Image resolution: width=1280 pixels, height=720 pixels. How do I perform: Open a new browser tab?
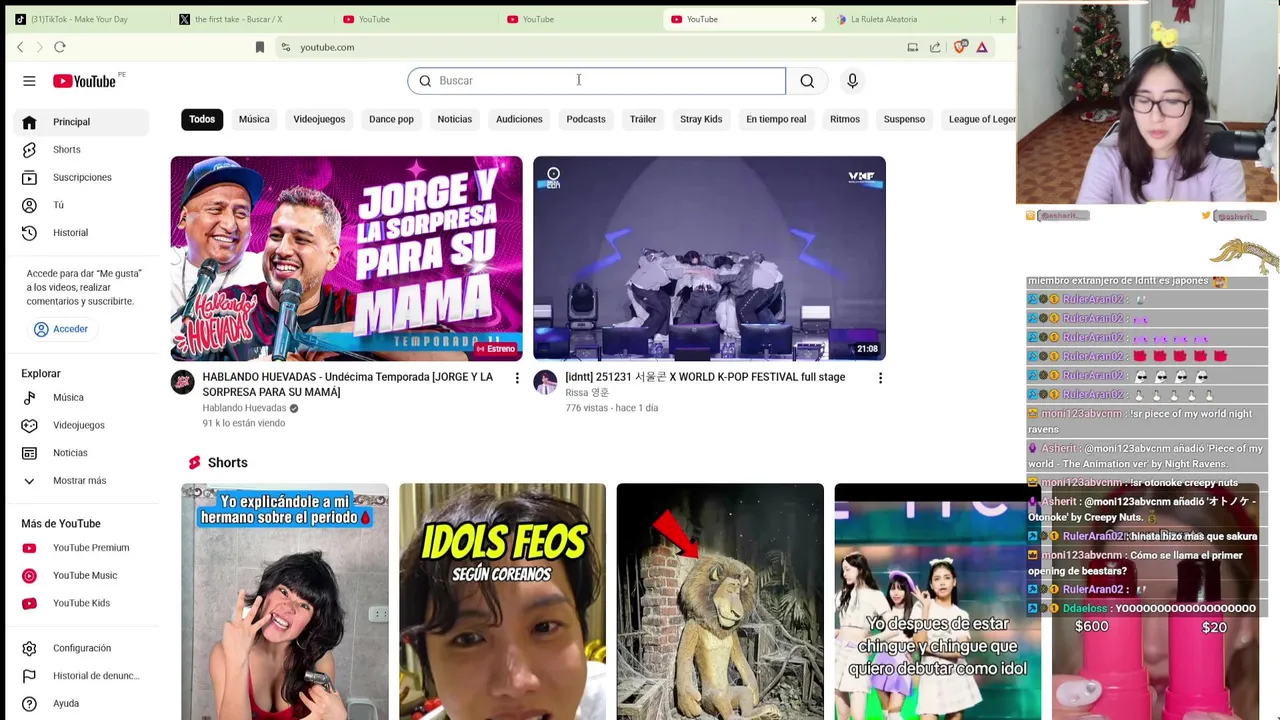1002,19
